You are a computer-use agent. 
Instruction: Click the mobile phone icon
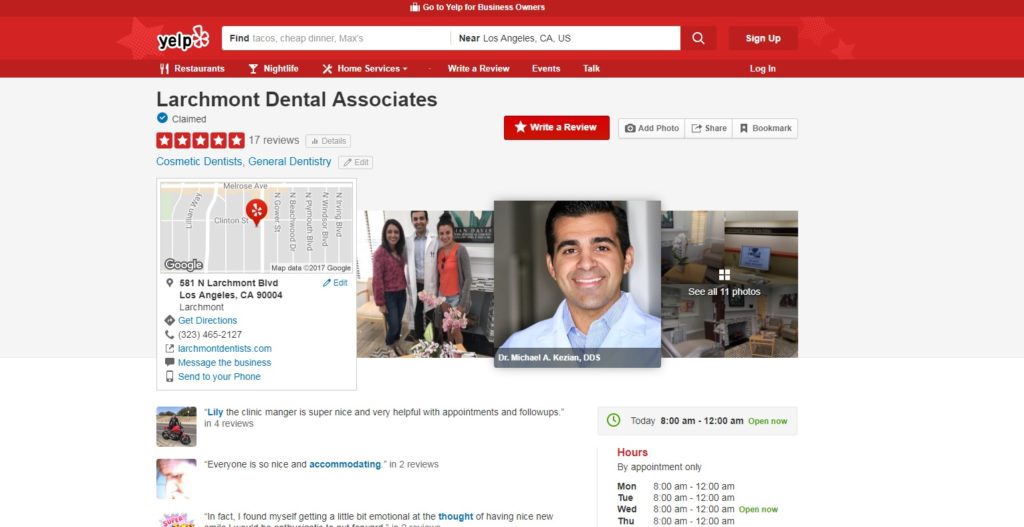point(170,377)
